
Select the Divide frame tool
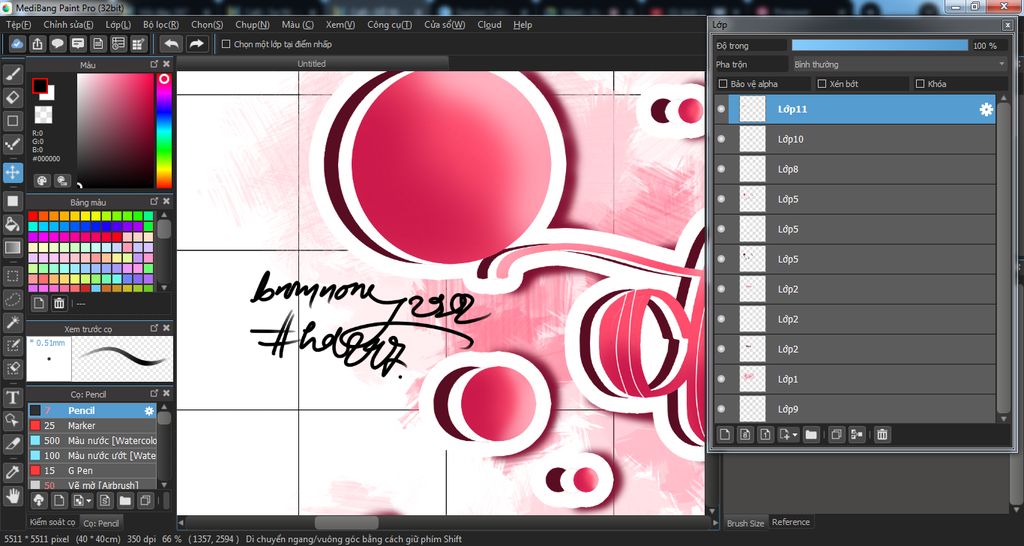[x=12, y=443]
